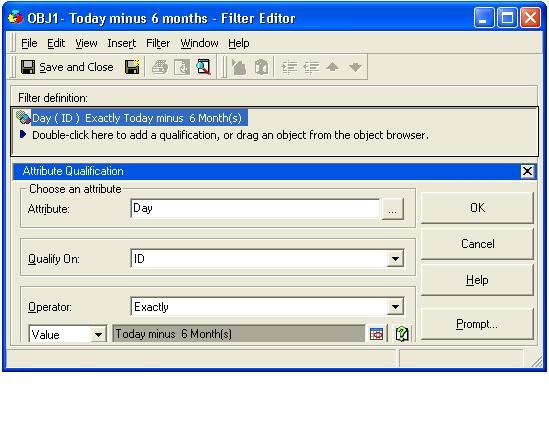Open the Value type dropdown
This screenshot has width=549, height=445.
point(98,334)
